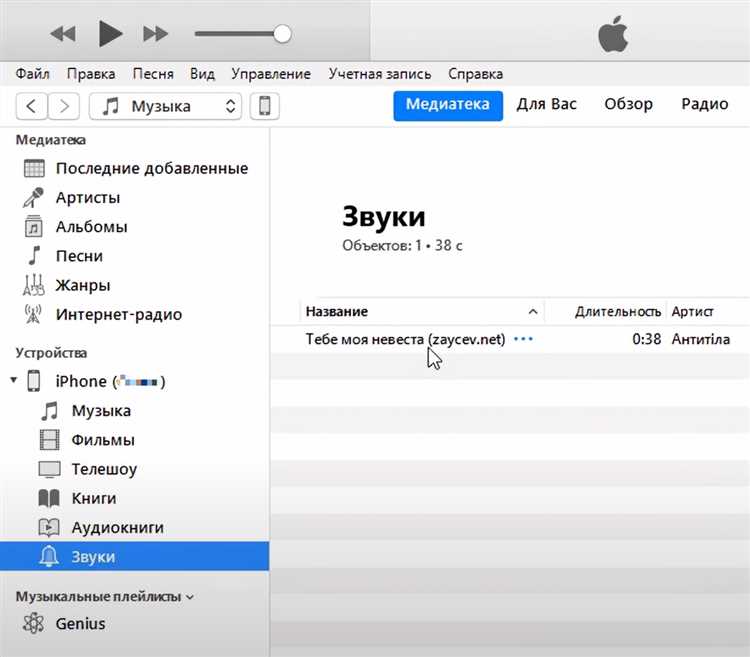Skip to previous track with rewind icon

point(63,34)
